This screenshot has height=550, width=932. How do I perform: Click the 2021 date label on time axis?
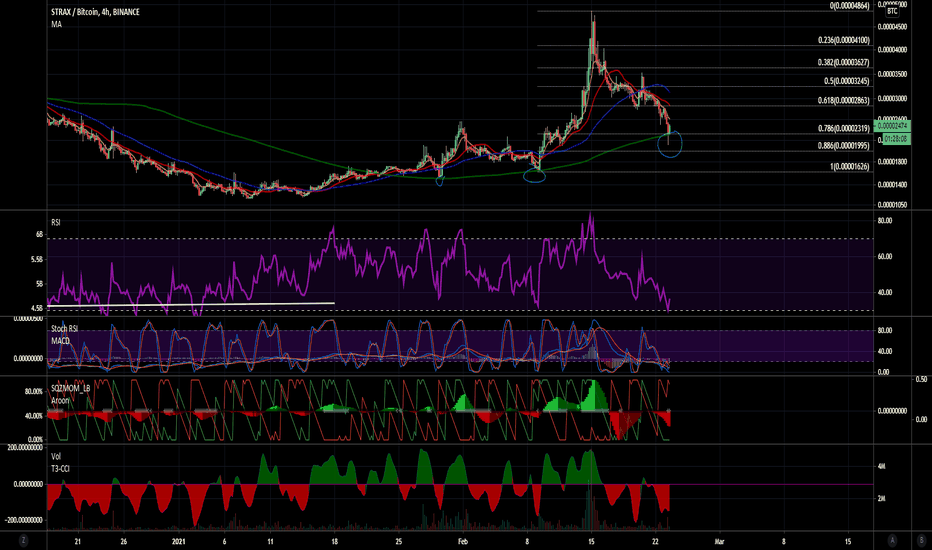179,542
